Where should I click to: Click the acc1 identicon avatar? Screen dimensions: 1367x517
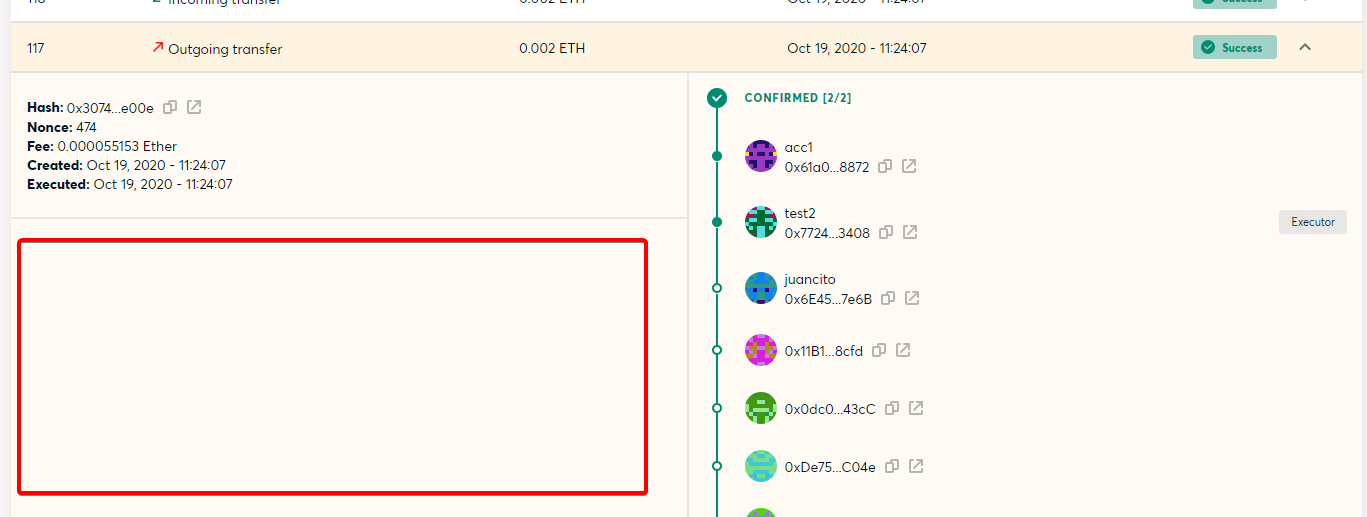761,156
